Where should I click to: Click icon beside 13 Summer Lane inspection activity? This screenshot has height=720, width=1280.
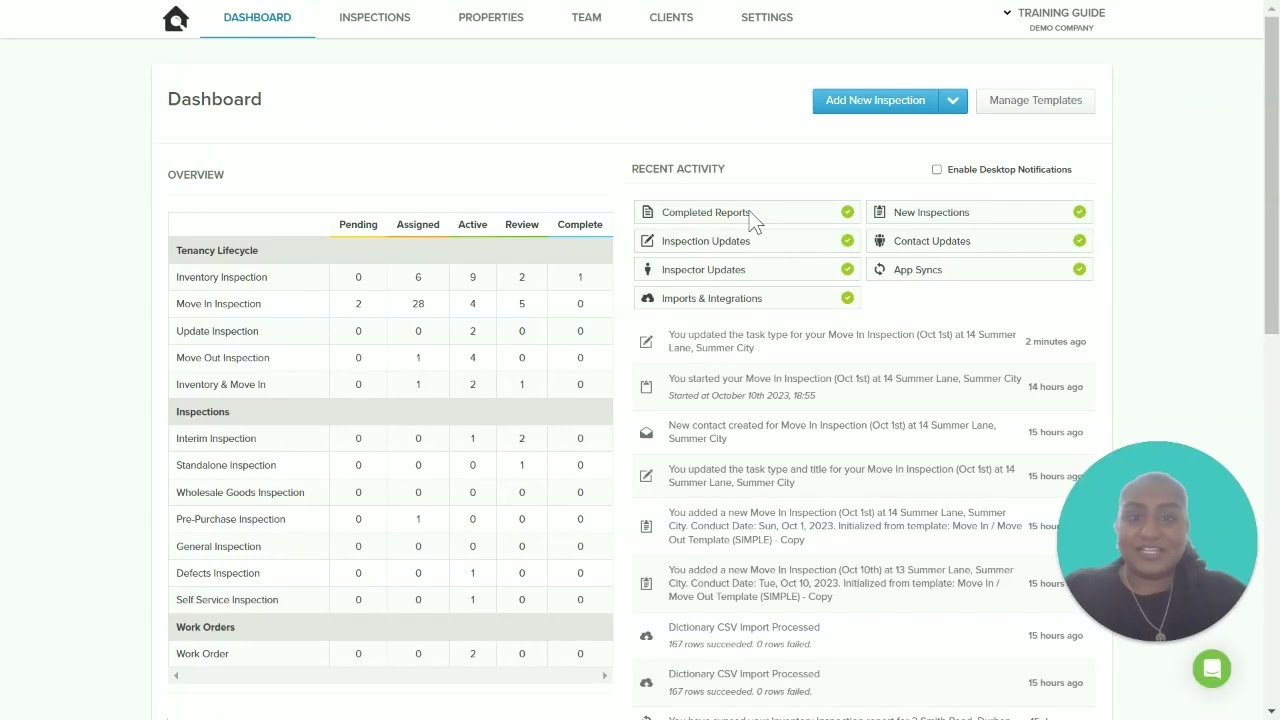coord(646,583)
